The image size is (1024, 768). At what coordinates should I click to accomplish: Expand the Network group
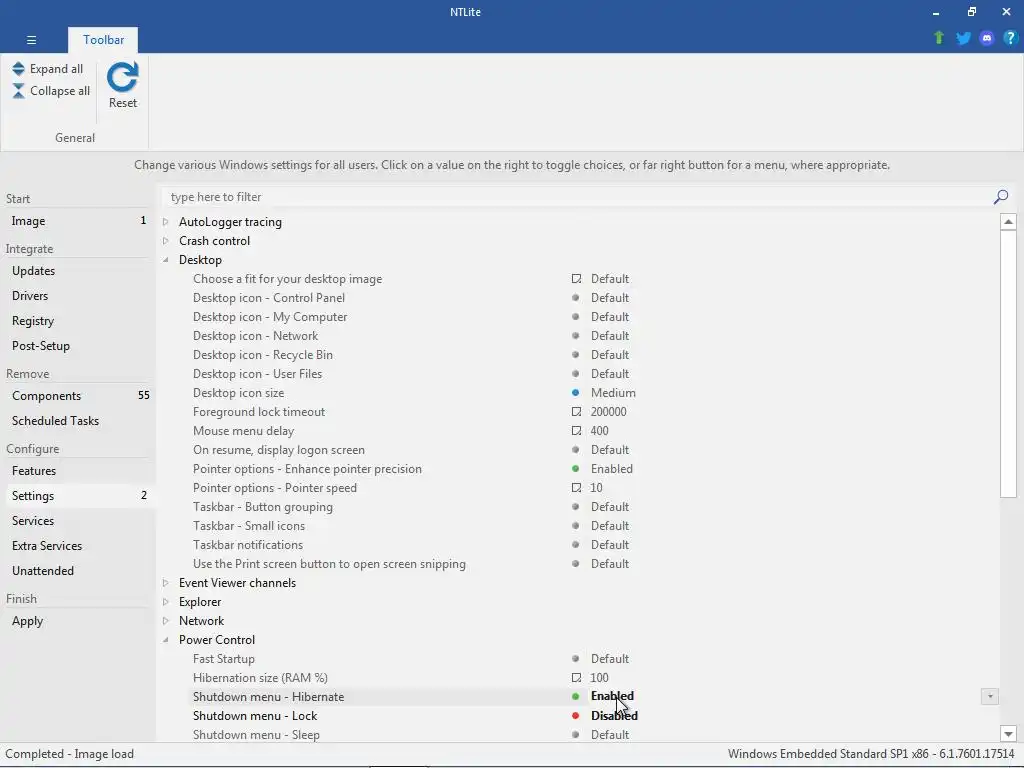click(166, 621)
